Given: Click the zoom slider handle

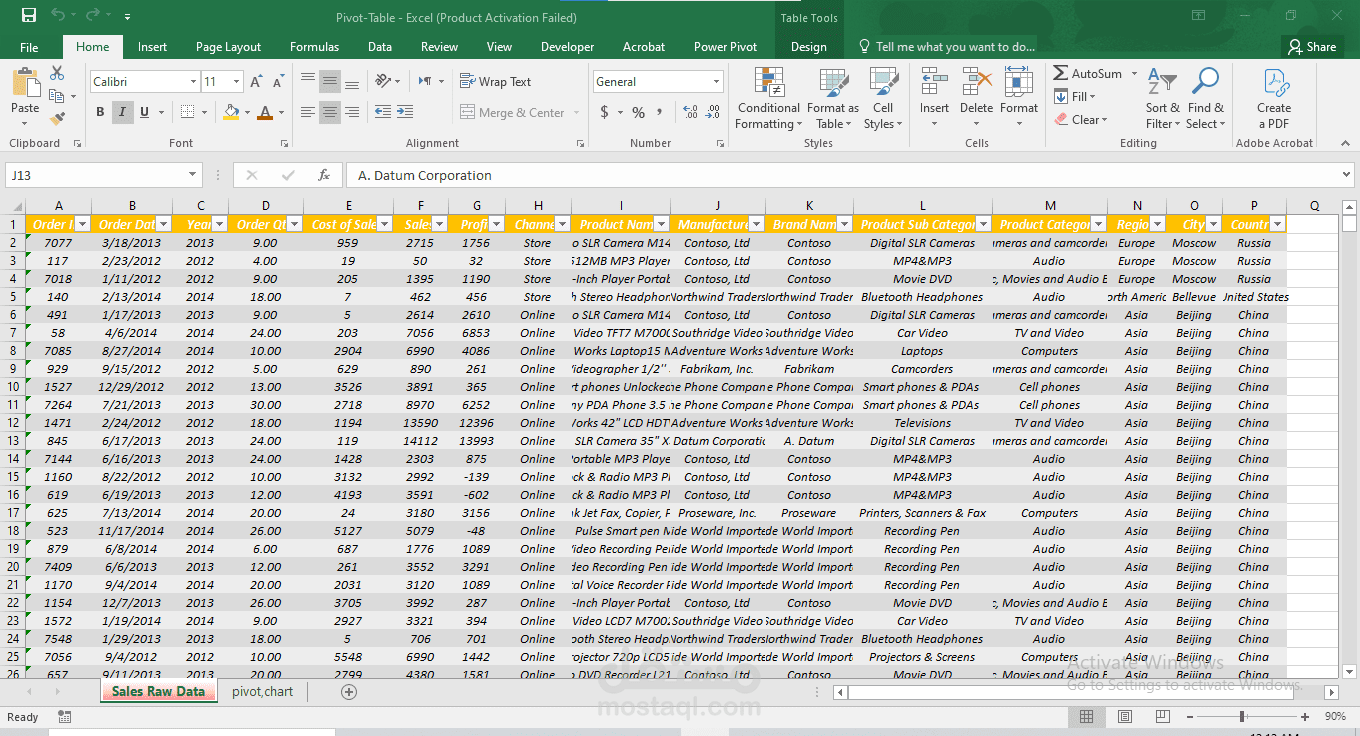Looking at the screenshot, I should 1242,717.
